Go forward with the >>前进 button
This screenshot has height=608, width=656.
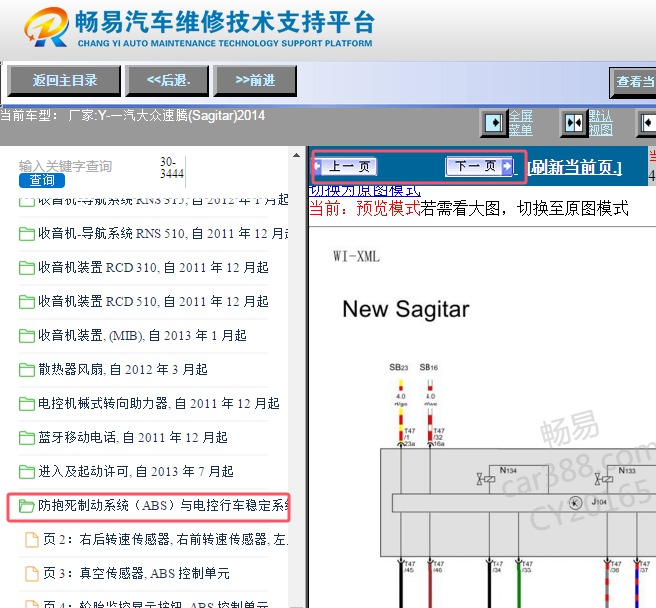(255, 80)
